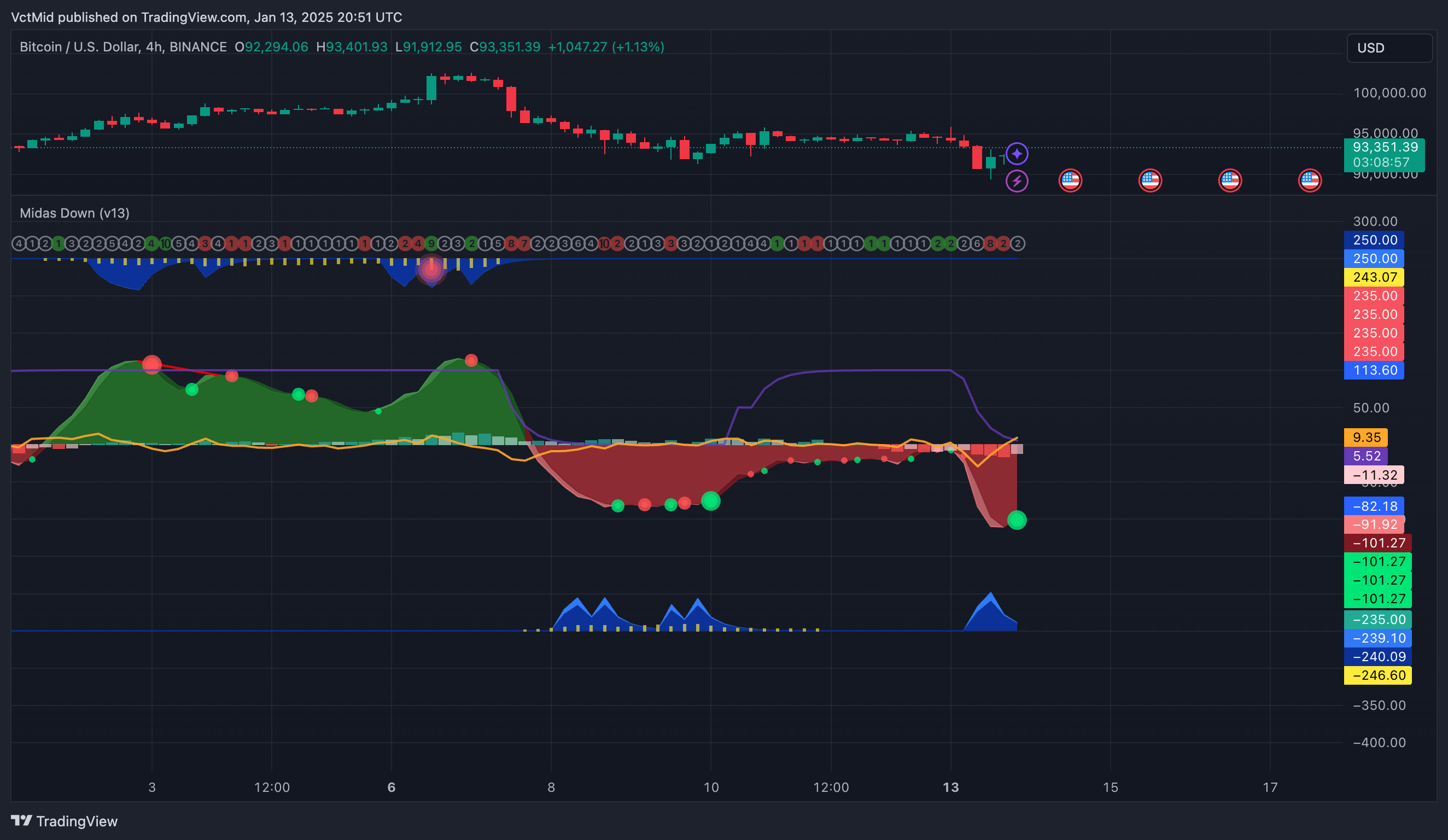Click the purple star event icon
Screen dimensions: 1448x840
[1017, 154]
